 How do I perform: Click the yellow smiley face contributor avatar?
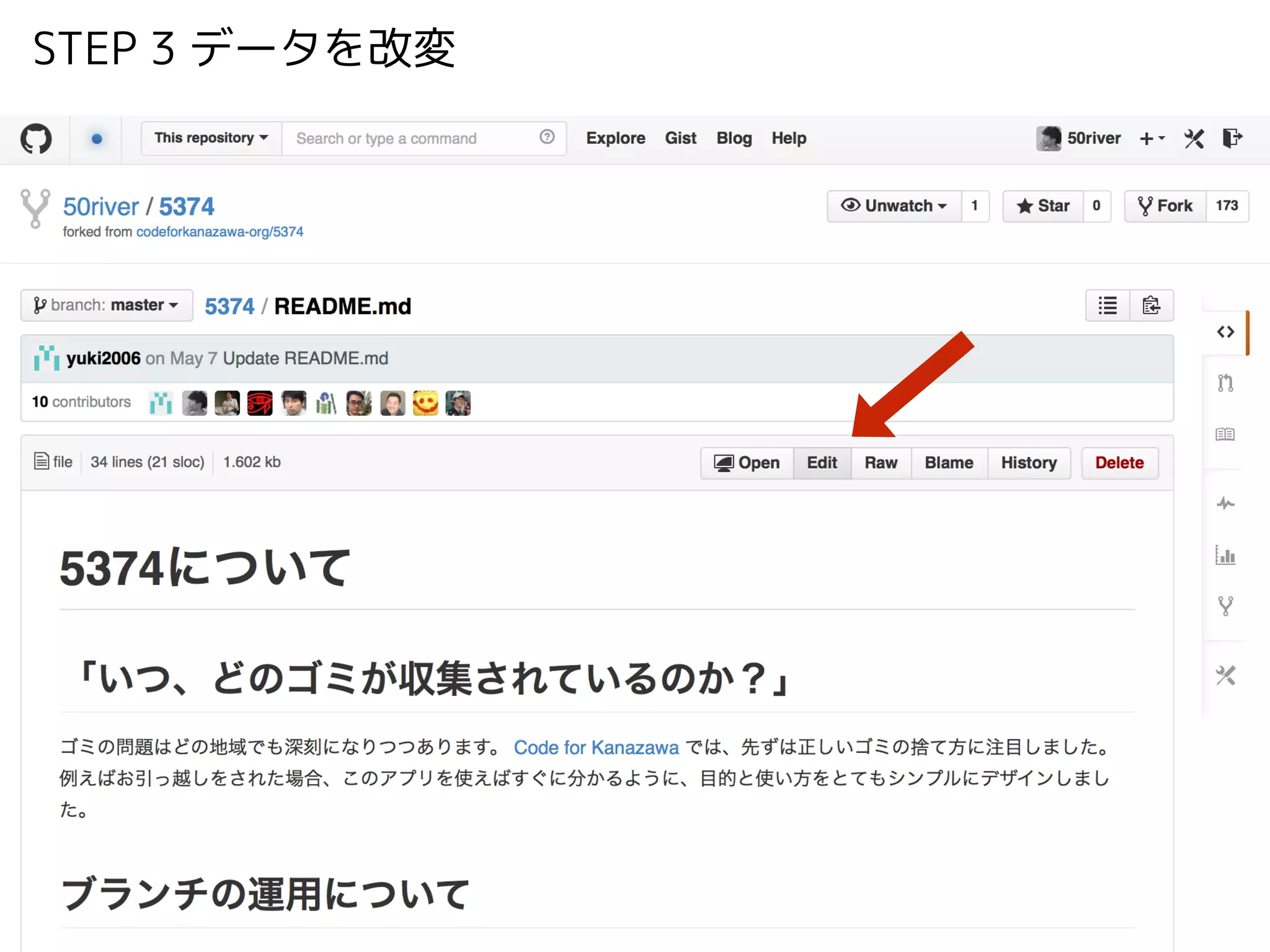425,403
